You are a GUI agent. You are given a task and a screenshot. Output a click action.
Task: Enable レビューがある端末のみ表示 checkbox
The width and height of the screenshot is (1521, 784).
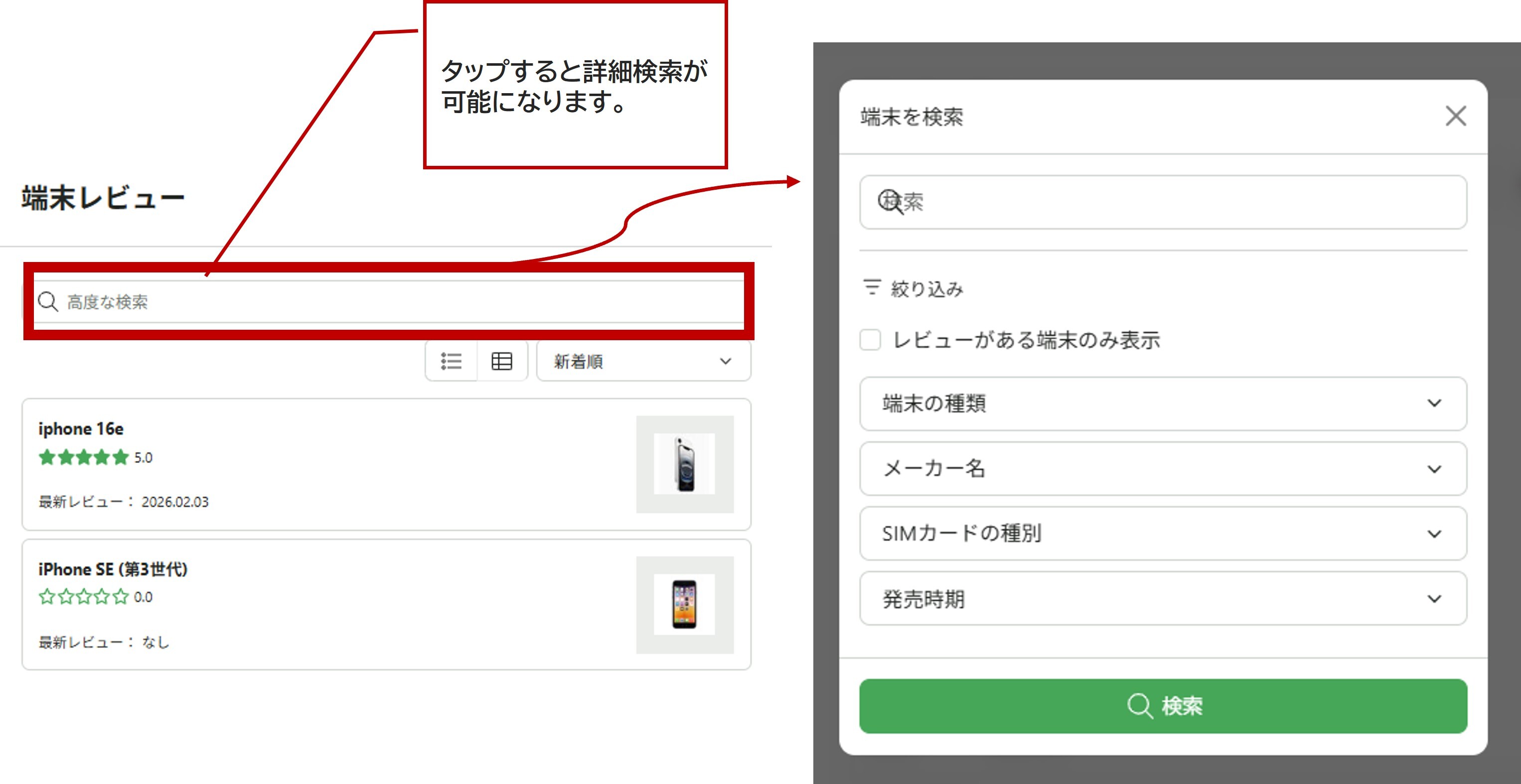(870, 340)
